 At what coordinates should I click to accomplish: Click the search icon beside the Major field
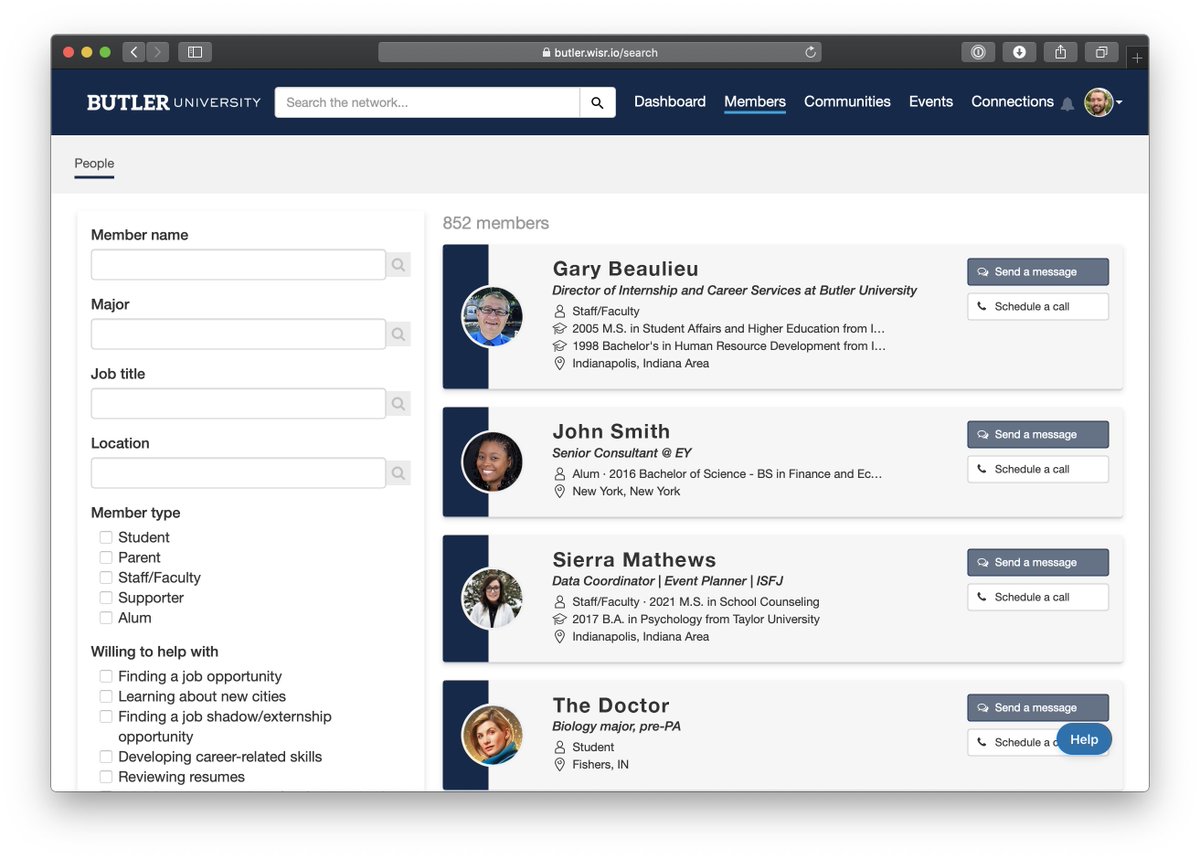pos(398,334)
